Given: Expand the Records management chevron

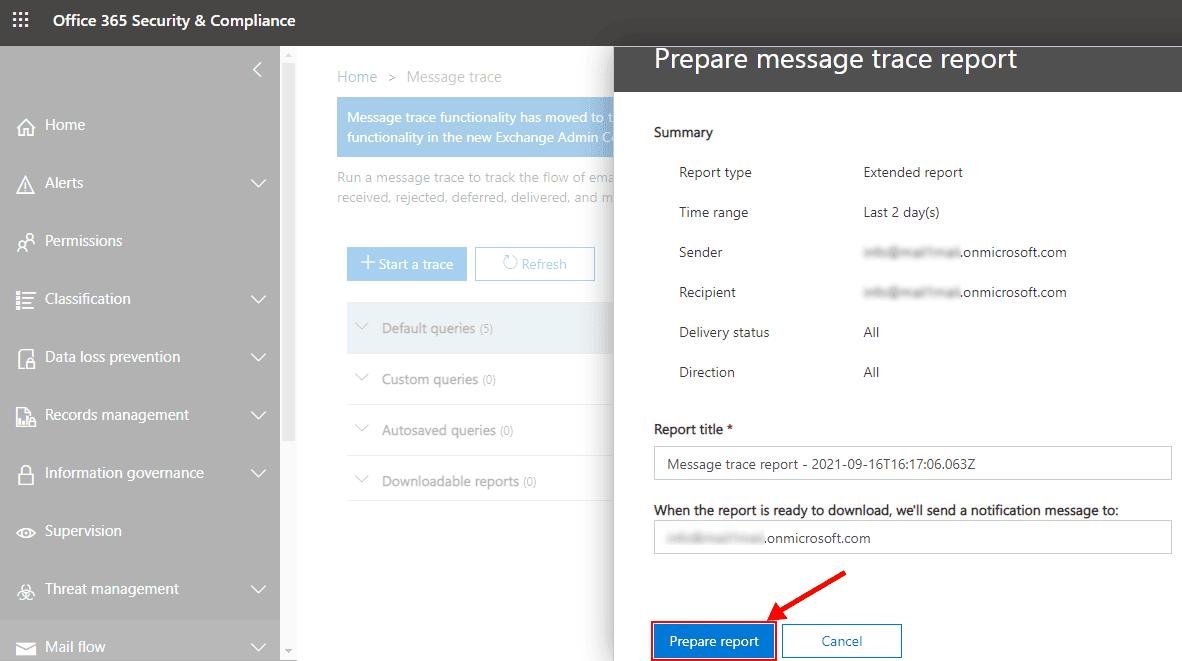Looking at the screenshot, I should [258, 415].
